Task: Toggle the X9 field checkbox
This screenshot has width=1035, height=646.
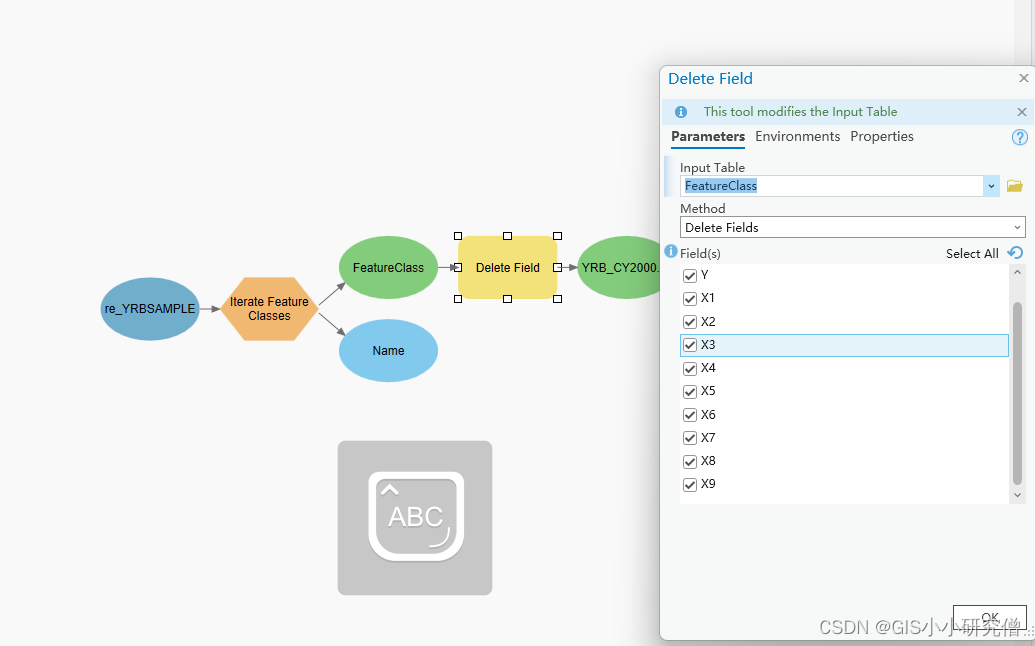Action: [690, 485]
